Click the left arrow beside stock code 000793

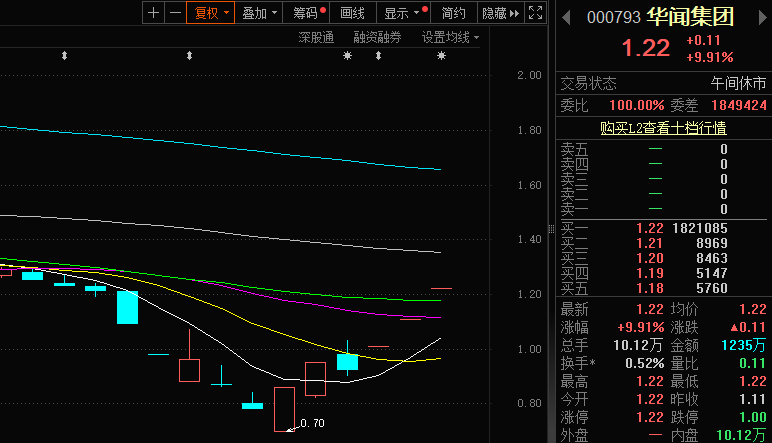point(567,17)
